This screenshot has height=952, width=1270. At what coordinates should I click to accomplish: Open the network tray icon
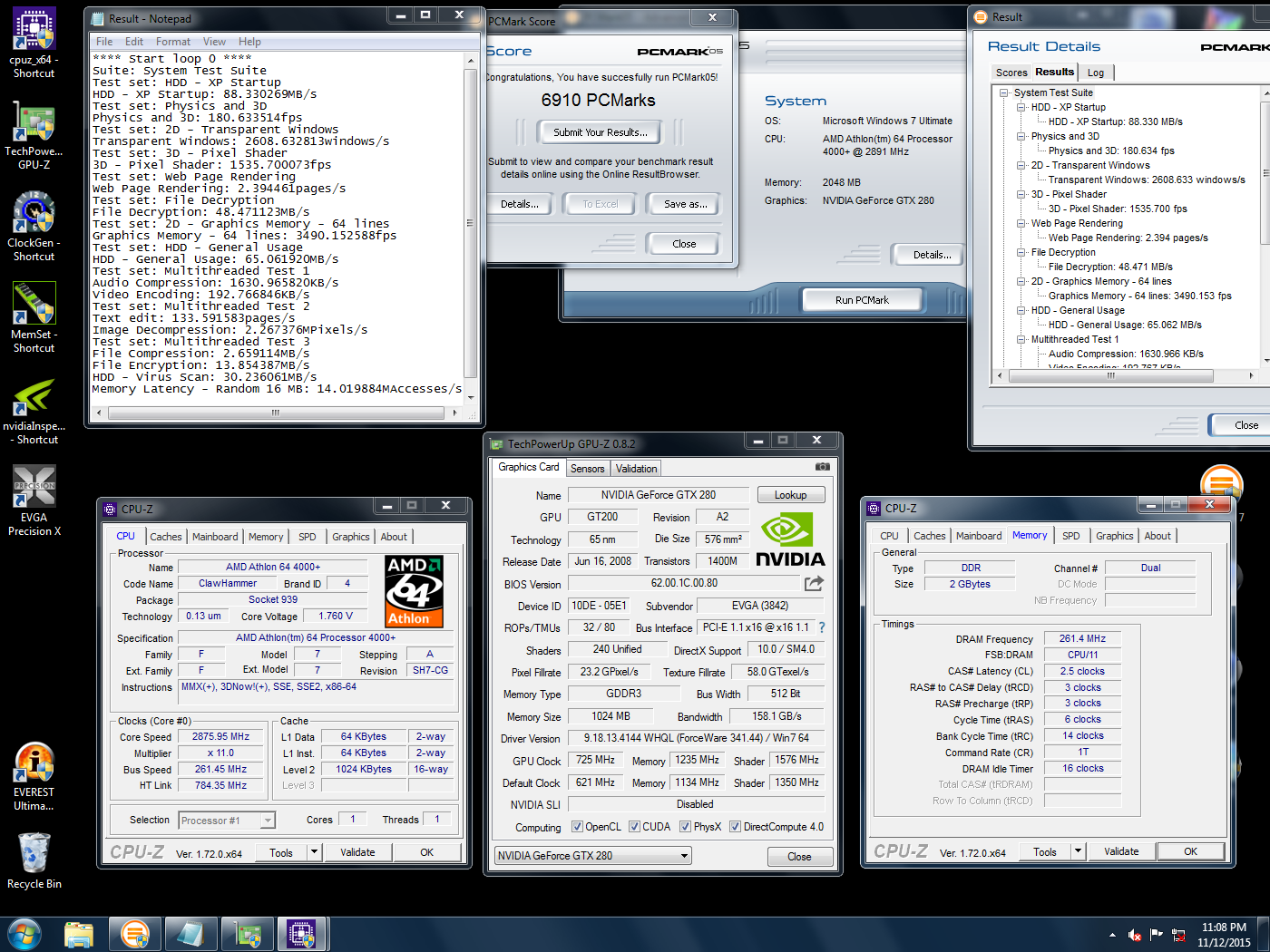click(1178, 935)
